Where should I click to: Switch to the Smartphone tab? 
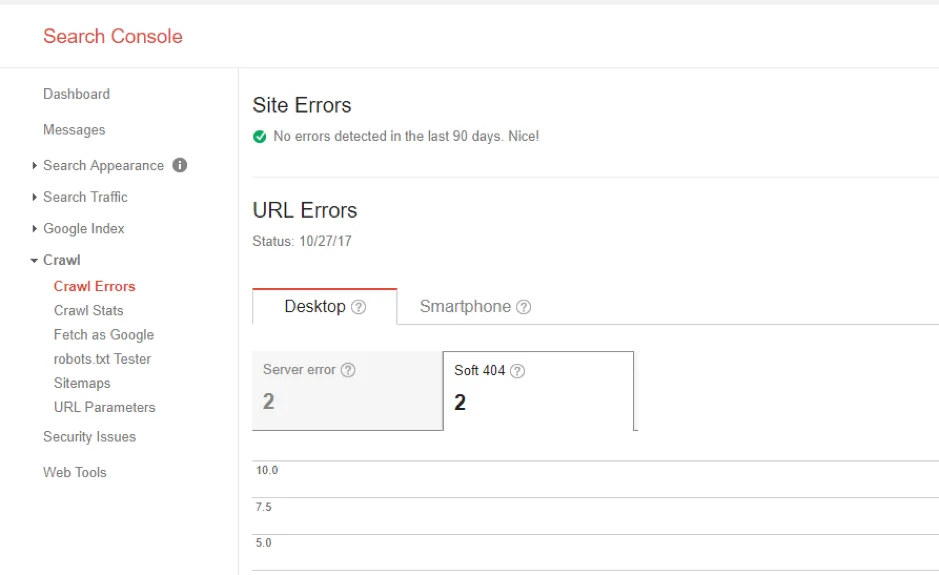click(x=475, y=306)
